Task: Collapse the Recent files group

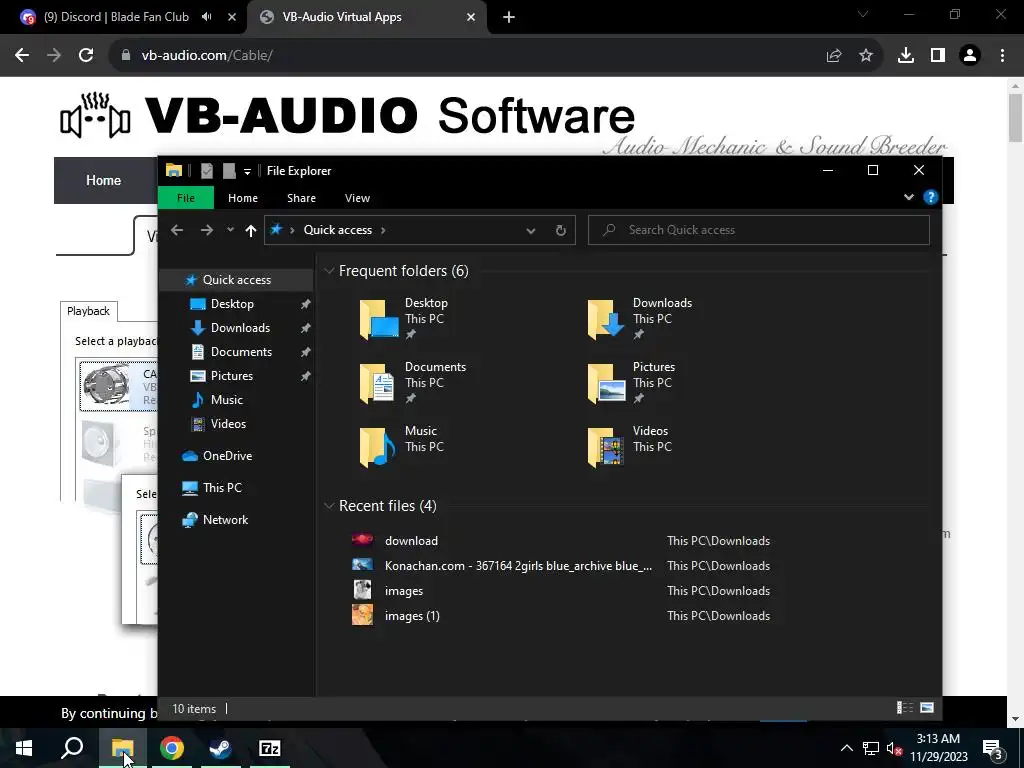Action: [x=329, y=506]
